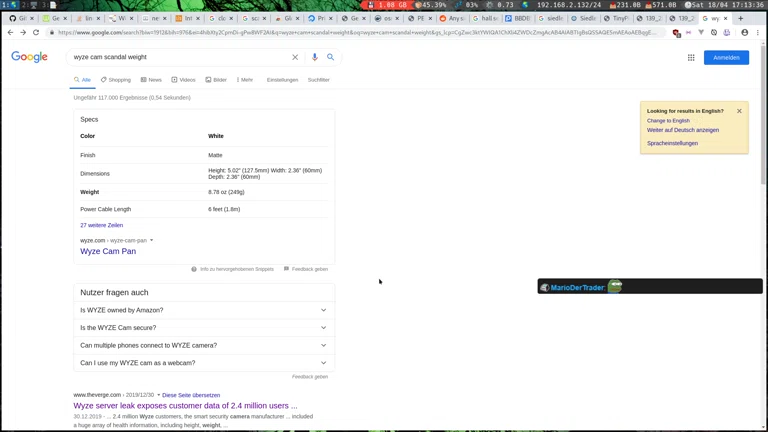This screenshot has width=768, height=432.
Task: Click the grey funnel extension icon
Action: pyautogui.click(x=701, y=33)
